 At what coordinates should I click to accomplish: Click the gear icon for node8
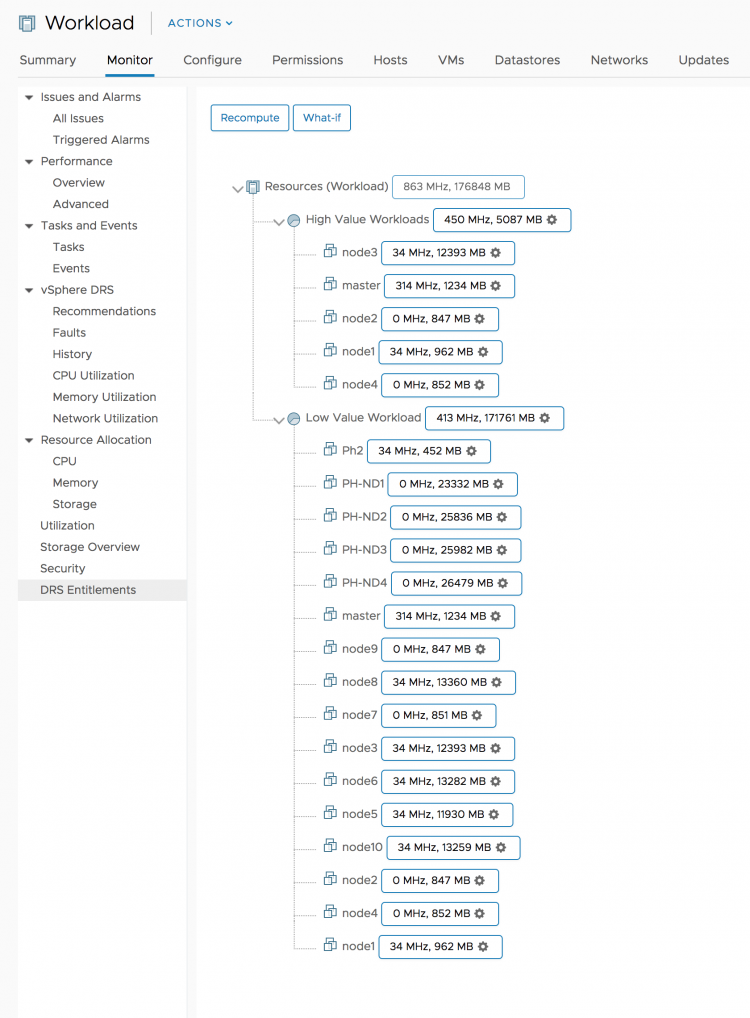(497, 683)
